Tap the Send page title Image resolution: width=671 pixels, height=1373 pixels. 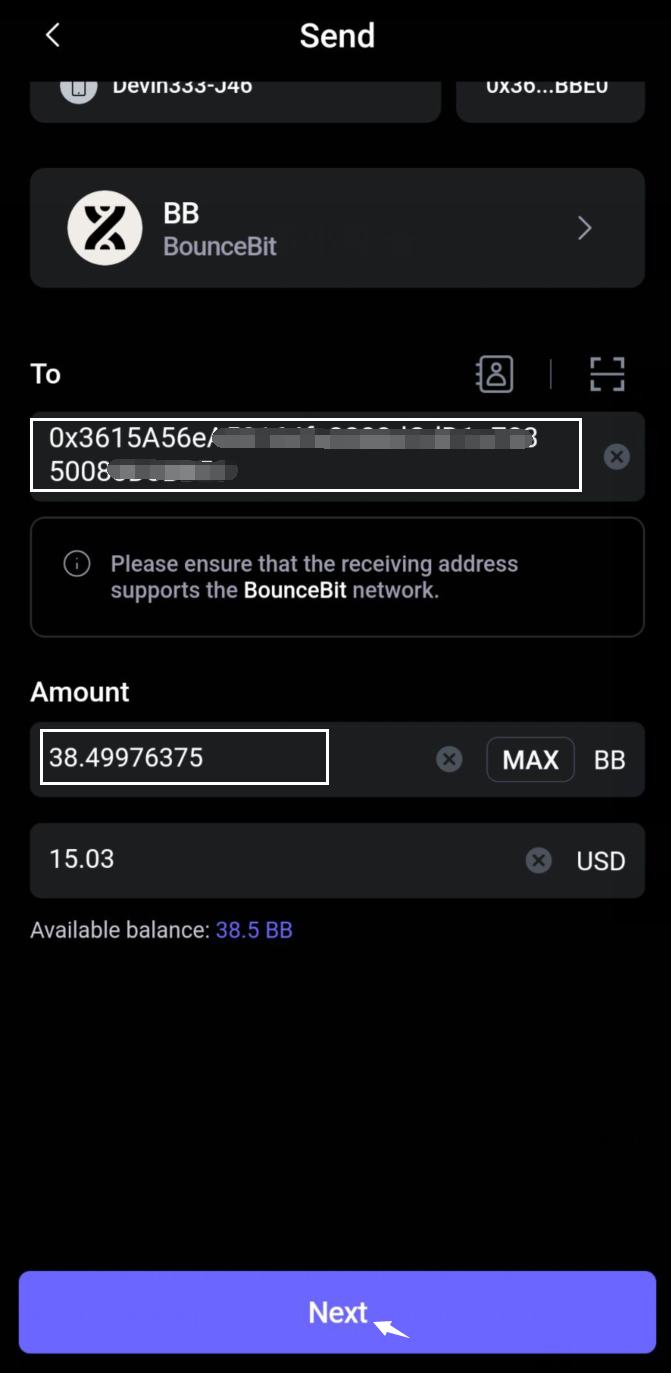[337, 36]
